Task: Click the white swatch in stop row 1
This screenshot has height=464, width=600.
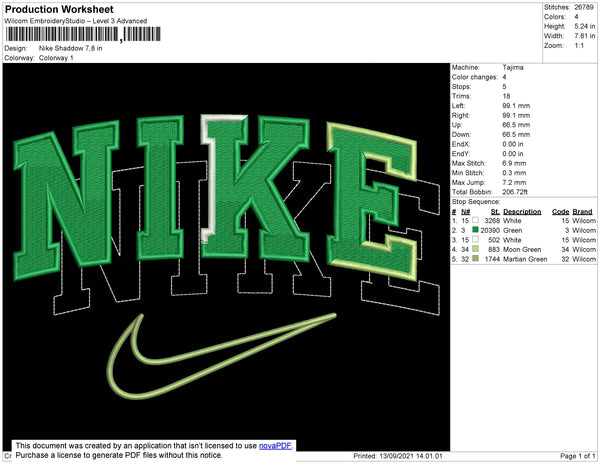Action: [x=475, y=220]
